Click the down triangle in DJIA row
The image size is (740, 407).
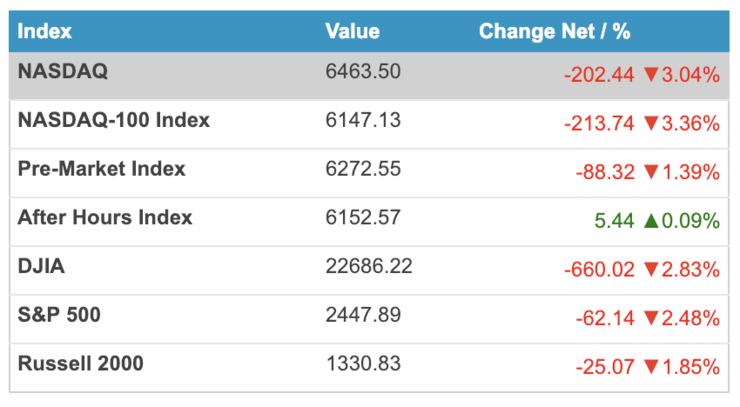click(651, 270)
